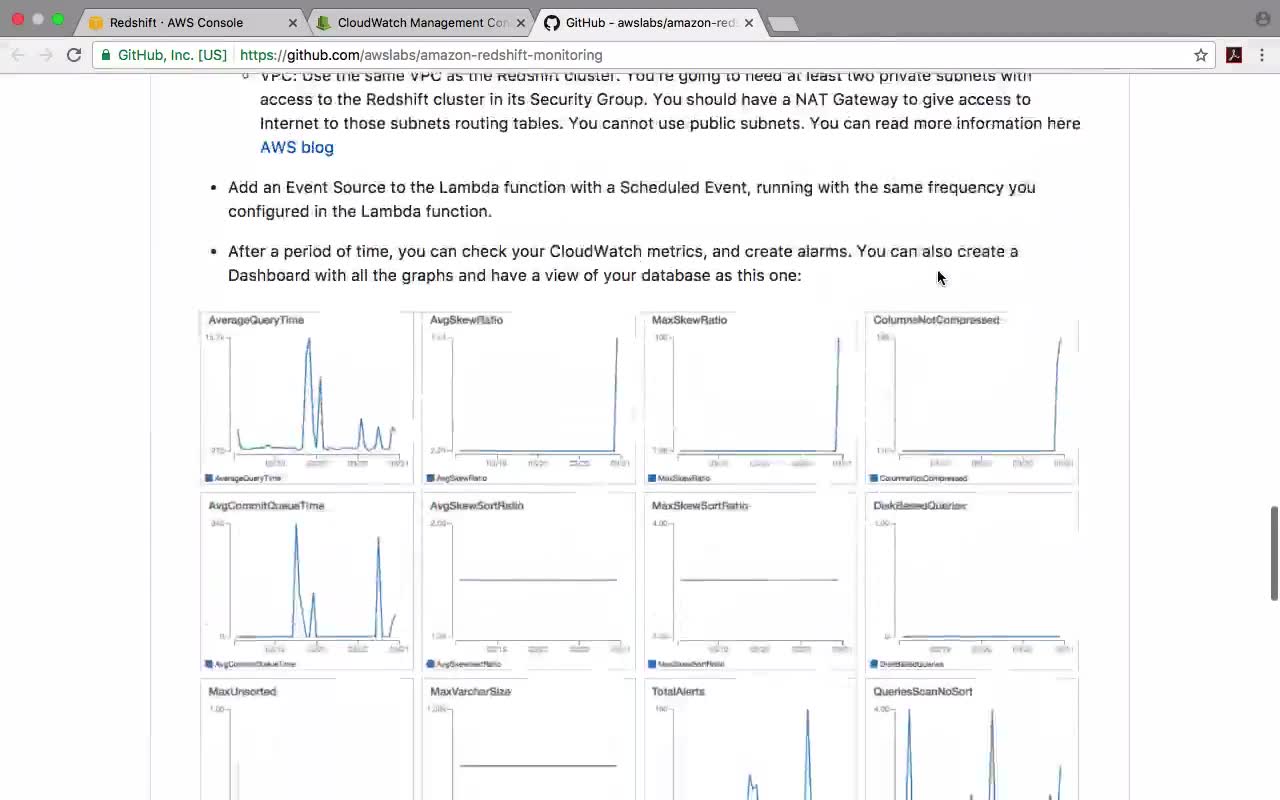Open the AverageQueryTime graph
1280x800 pixels.
pyautogui.click(x=307, y=398)
